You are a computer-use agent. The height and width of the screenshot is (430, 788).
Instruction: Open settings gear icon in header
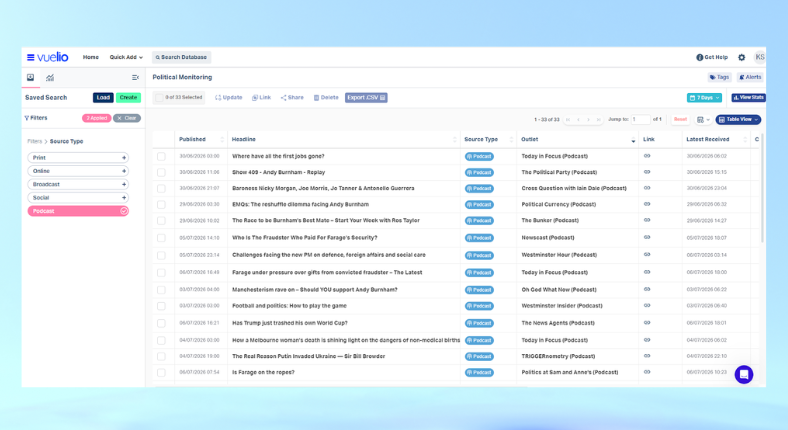(x=741, y=57)
